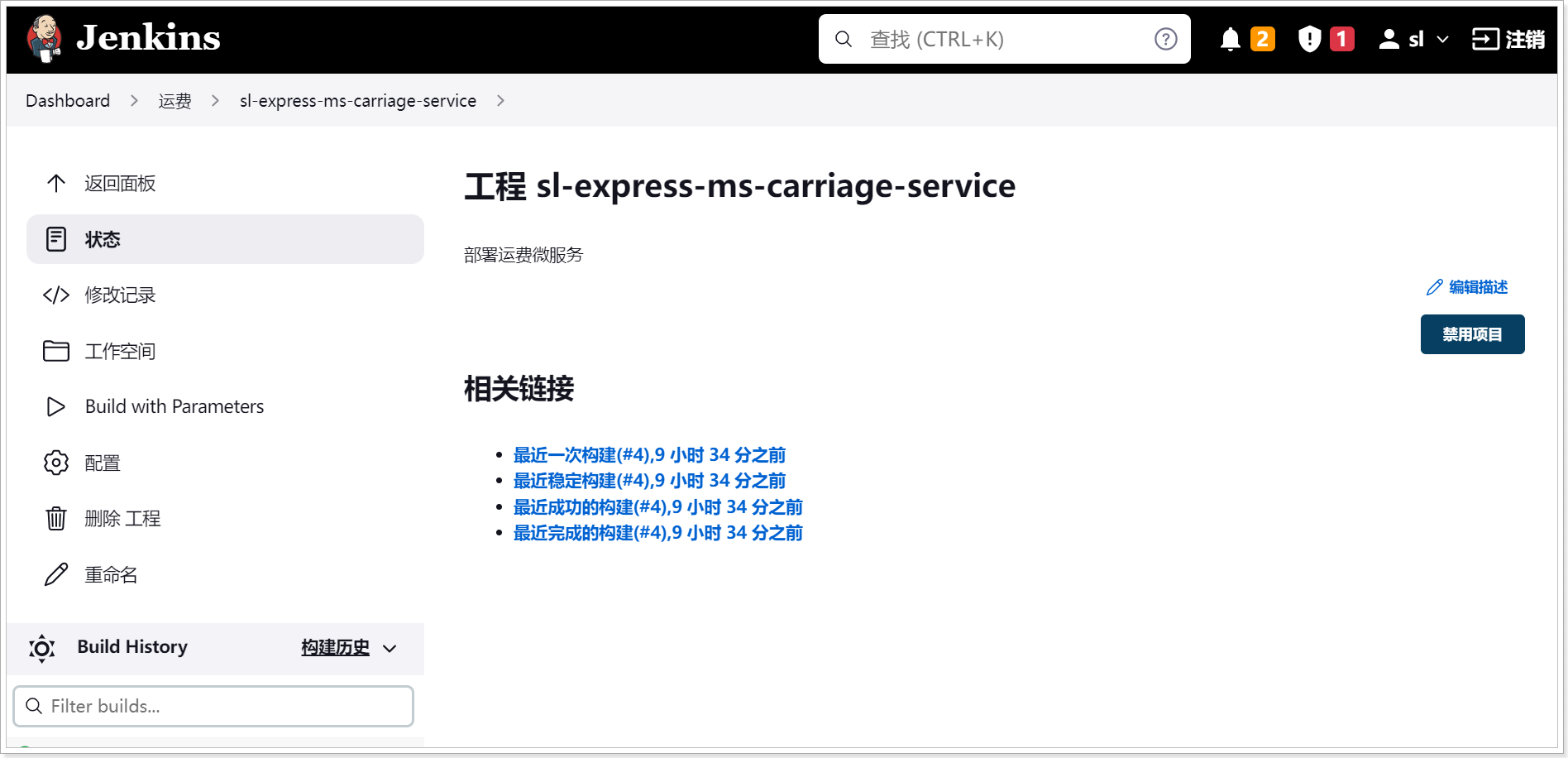Click the 部署运费微服务 description text

(x=523, y=255)
